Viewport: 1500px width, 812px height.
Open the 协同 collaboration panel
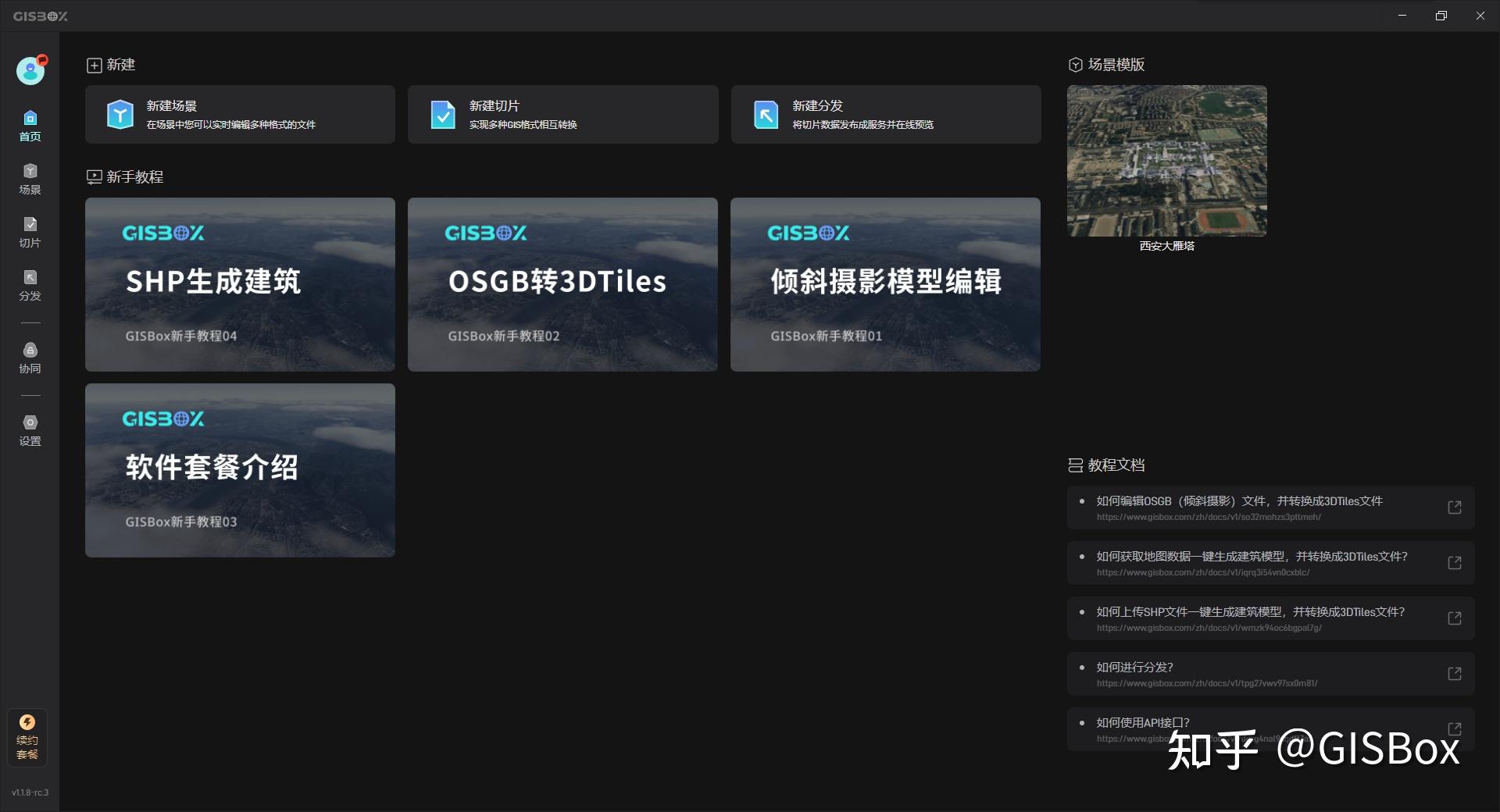30,358
